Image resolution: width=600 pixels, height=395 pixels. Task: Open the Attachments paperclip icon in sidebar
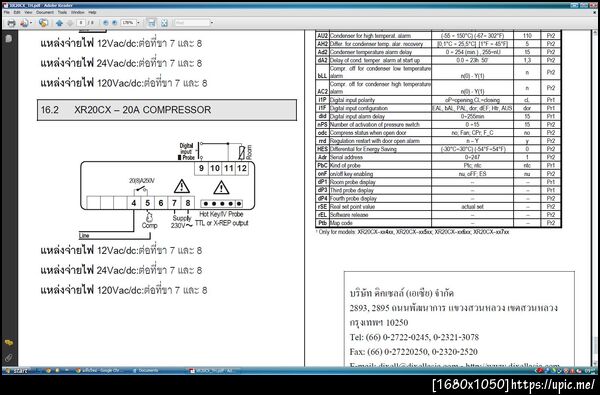pyautogui.click(x=9, y=357)
